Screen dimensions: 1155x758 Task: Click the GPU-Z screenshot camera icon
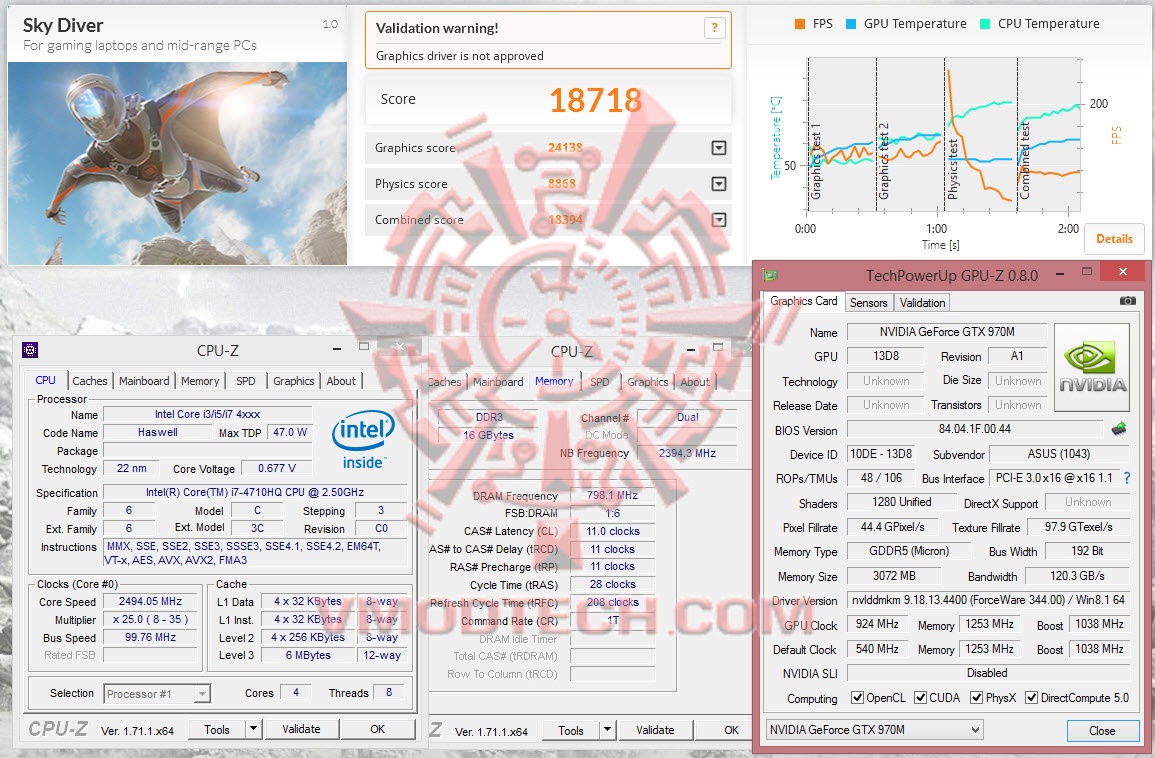click(1127, 301)
